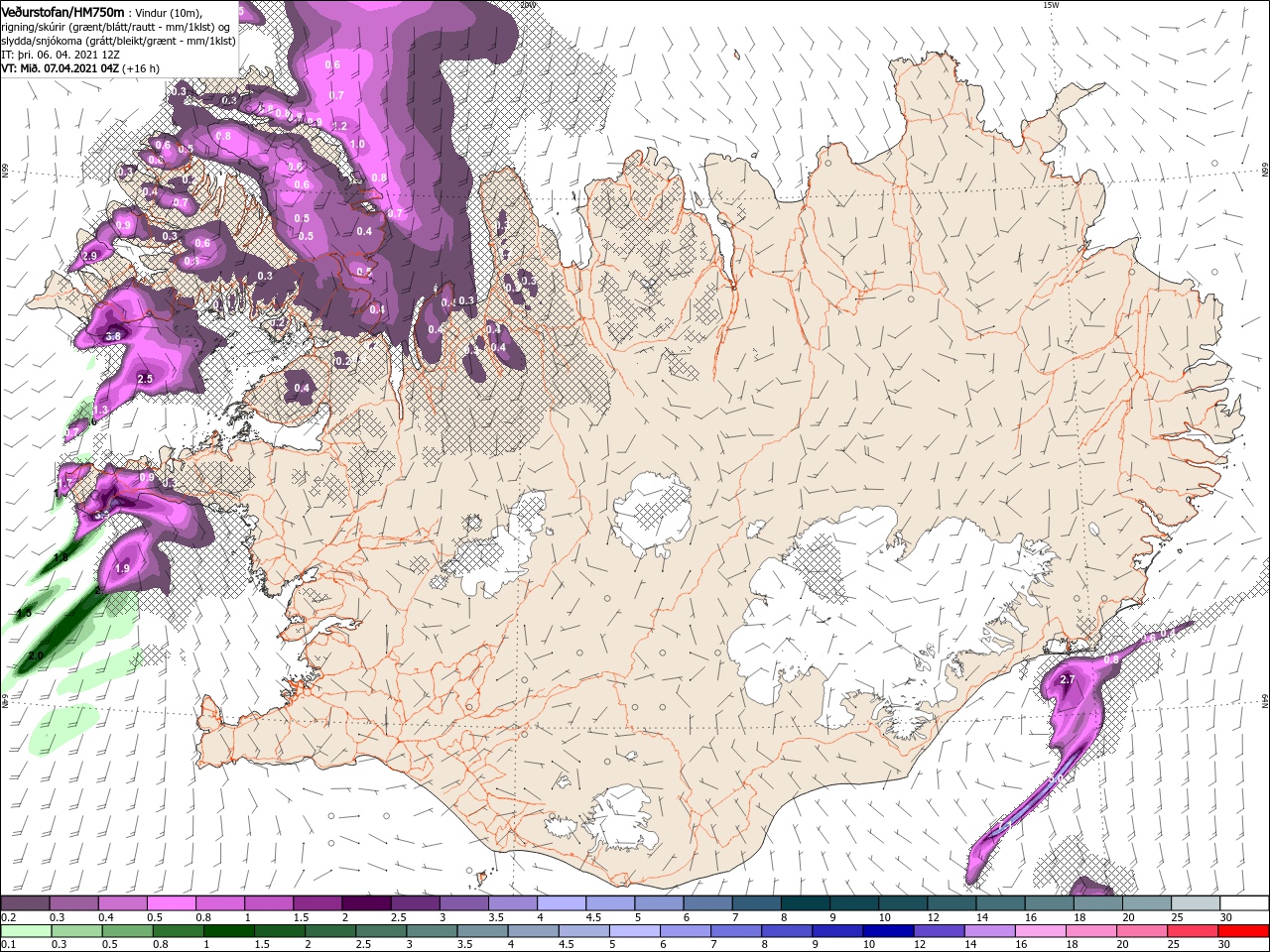The width and height of the screenshot is (1270, 952).
Task: Select the dark green lower-row swatch starting at 1
Action: [228, 931]
